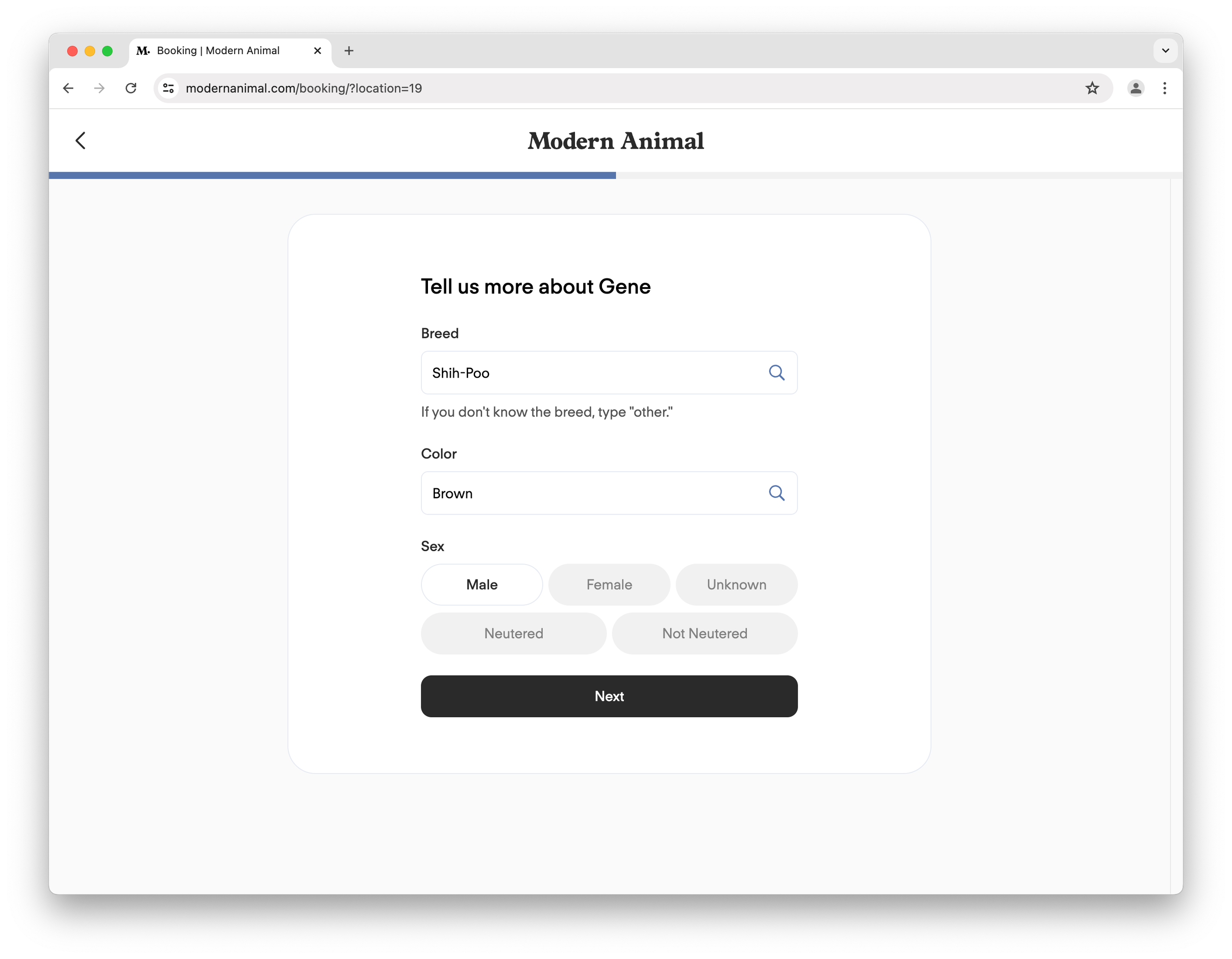The image size is (1232, 959).
Task: Select the Not Neutered option
Action: [704, 634]
